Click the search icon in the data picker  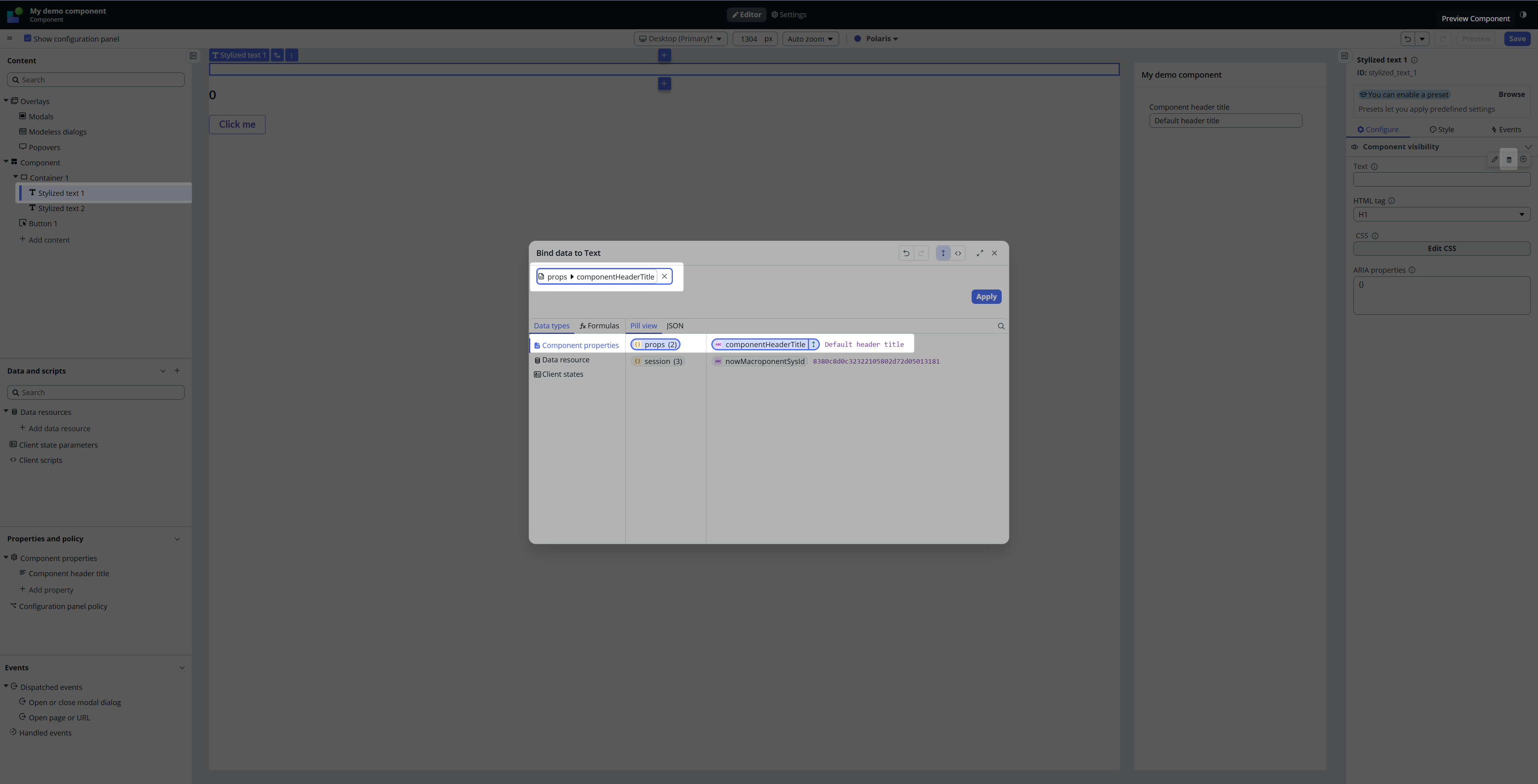[1001, 326]
